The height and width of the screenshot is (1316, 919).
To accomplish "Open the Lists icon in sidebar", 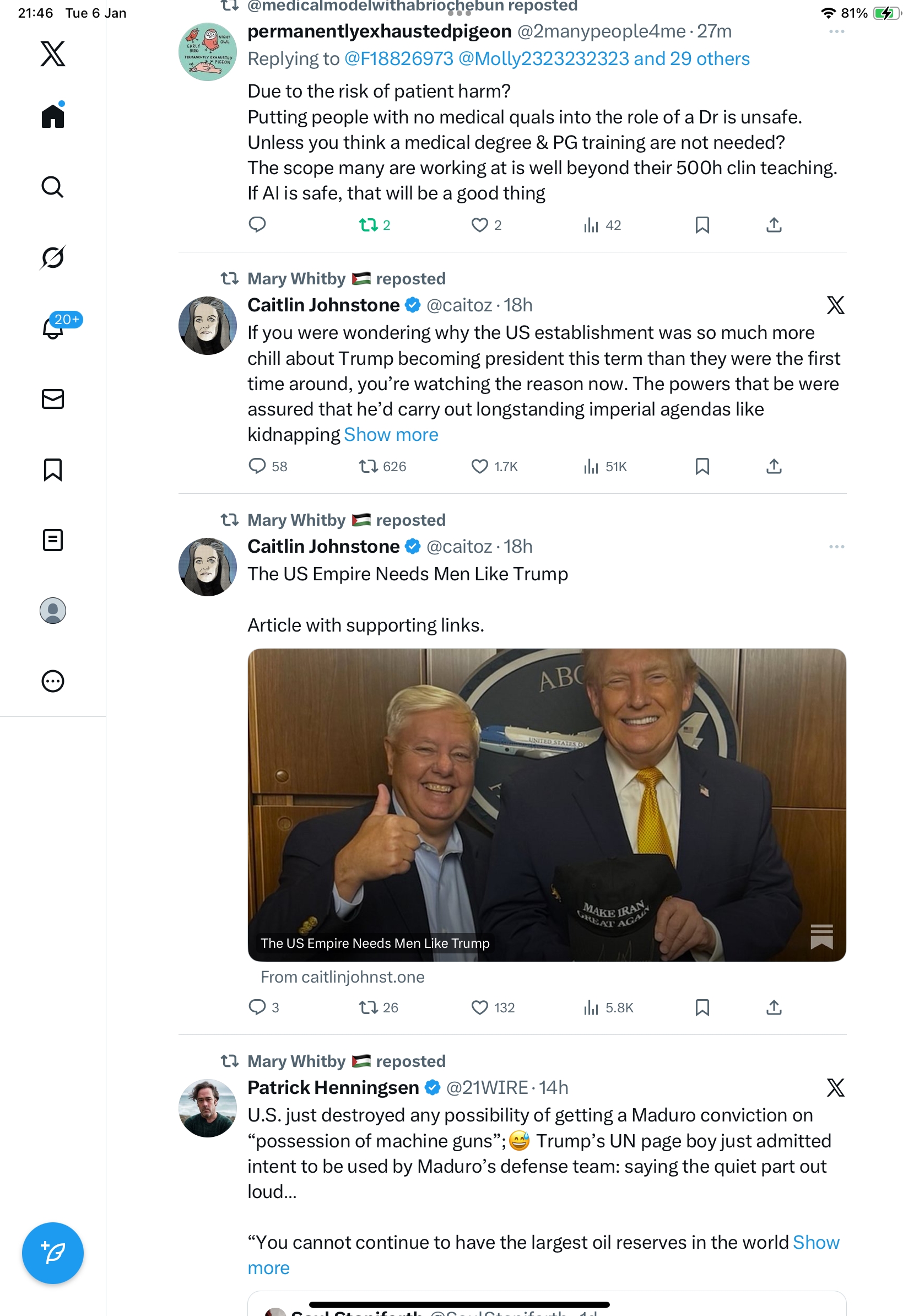I will click(x=53, y=540).
